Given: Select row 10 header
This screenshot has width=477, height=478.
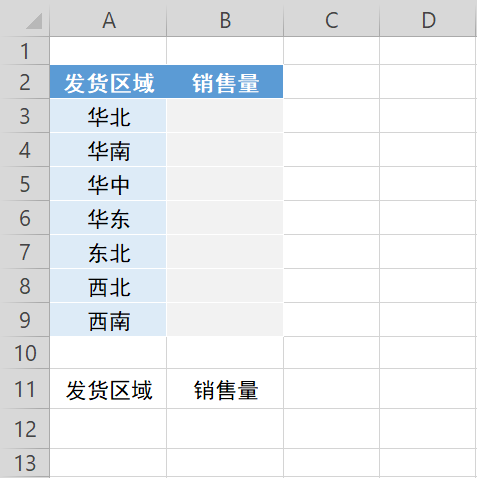Looking at the screenshot, I should (x=25, y=353).
